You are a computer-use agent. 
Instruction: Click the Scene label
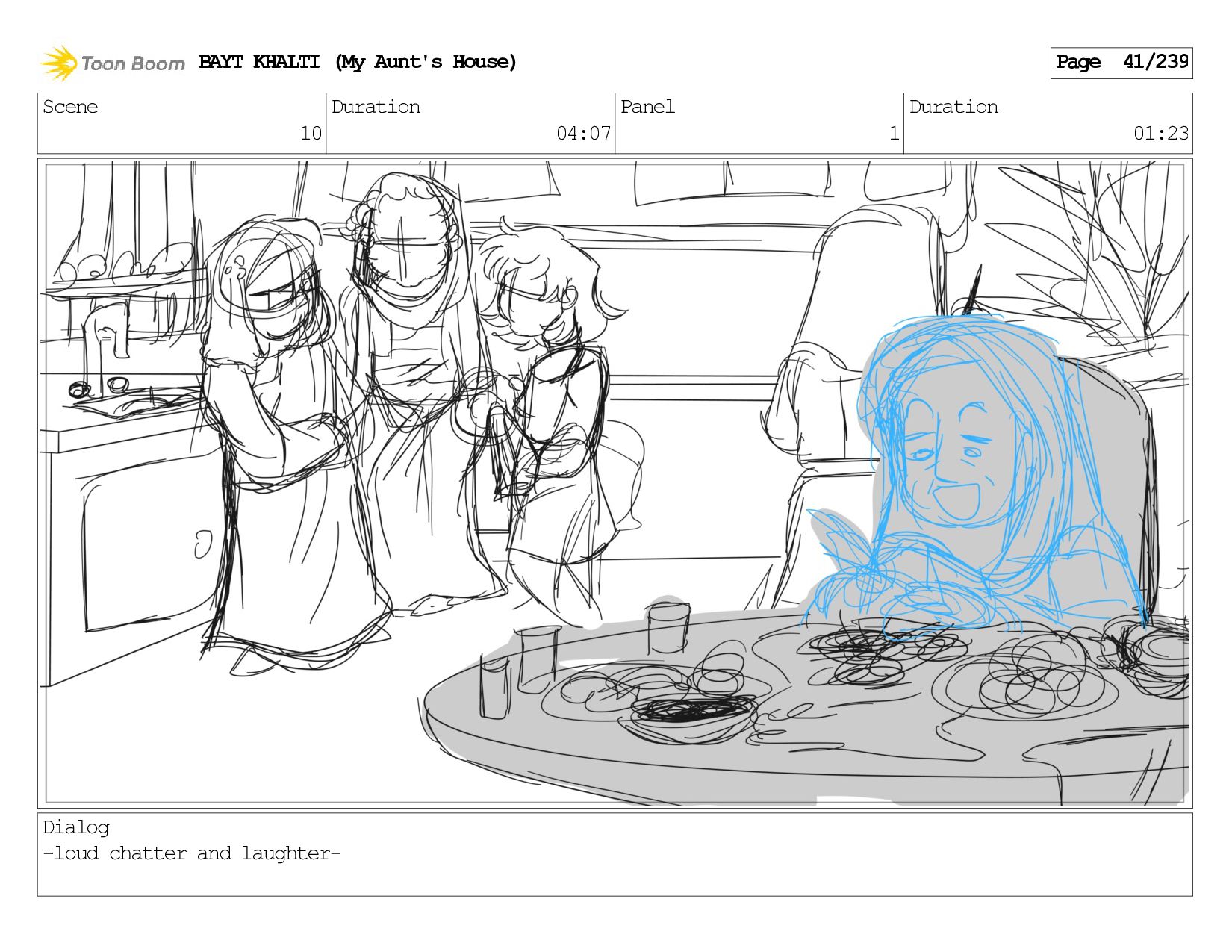(70, 107)
